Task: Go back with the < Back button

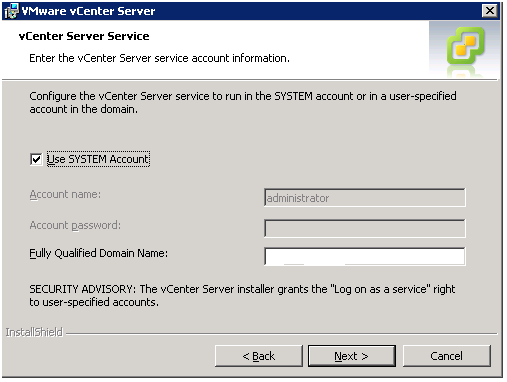Action: tap(259, 356)
